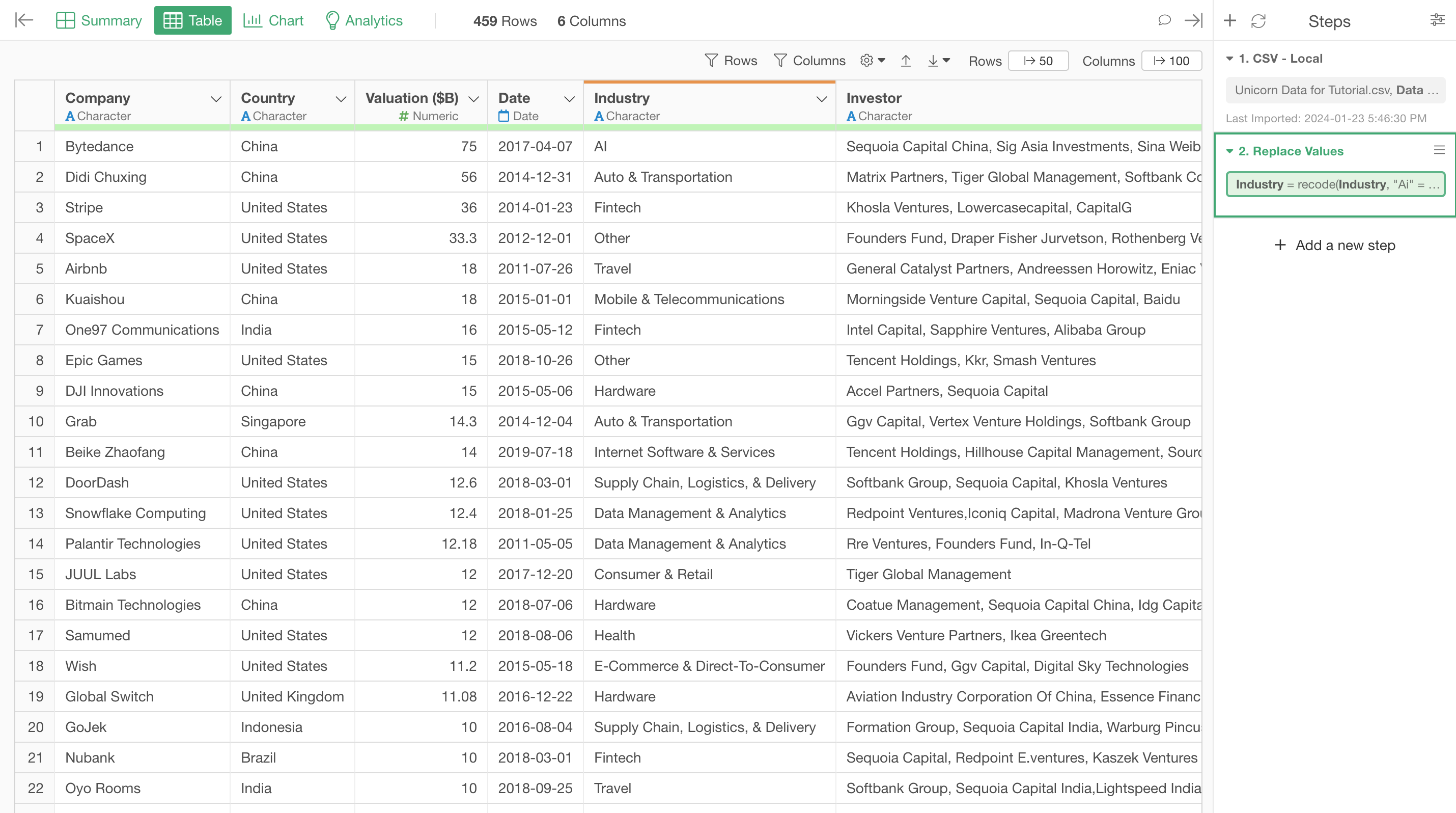The image size is (1456, 813).
Task: Click the Rows 50 limit field
Action: point(1038,61)
